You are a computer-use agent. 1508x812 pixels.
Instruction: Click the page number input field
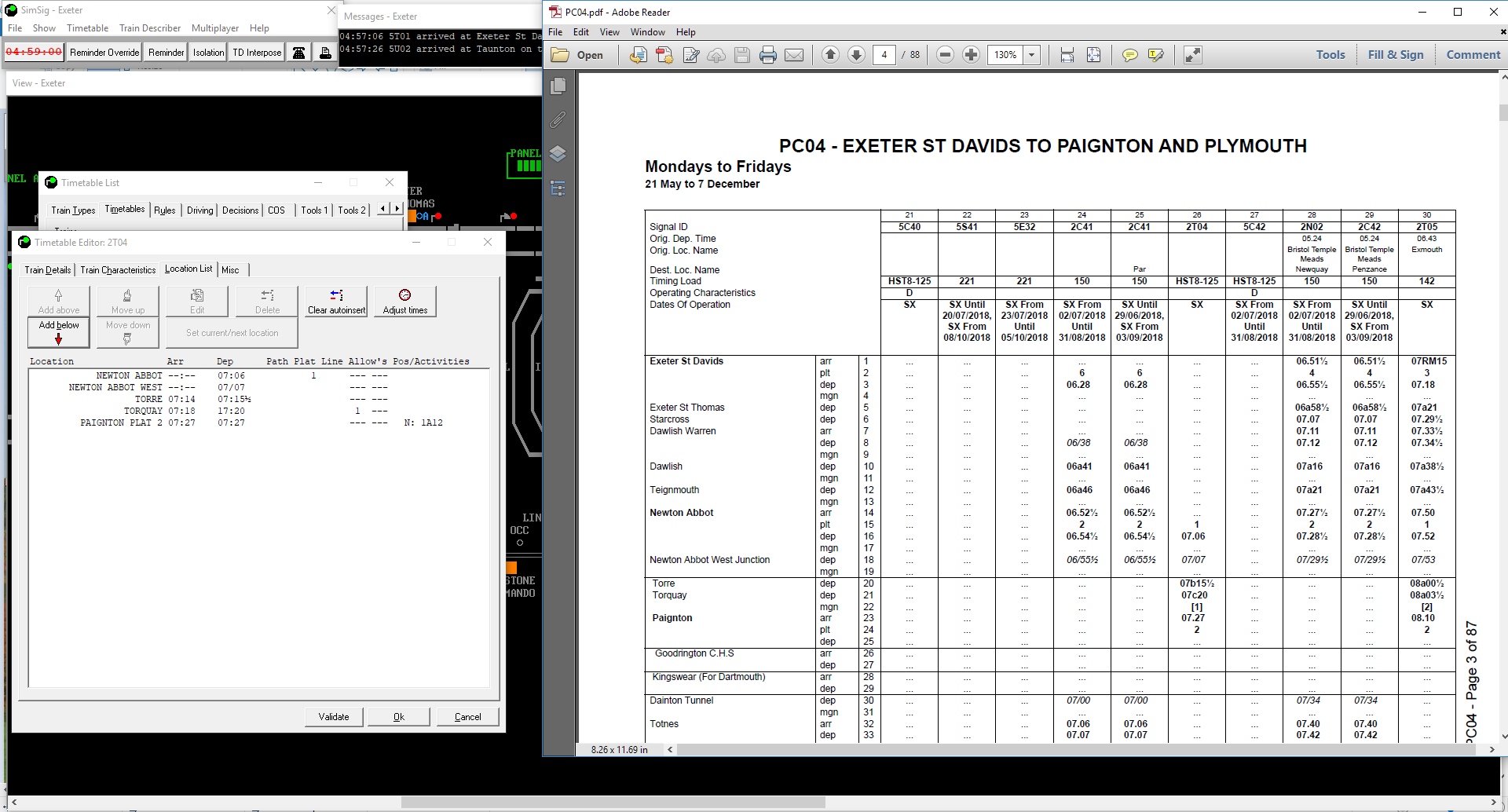pos(884,55)
